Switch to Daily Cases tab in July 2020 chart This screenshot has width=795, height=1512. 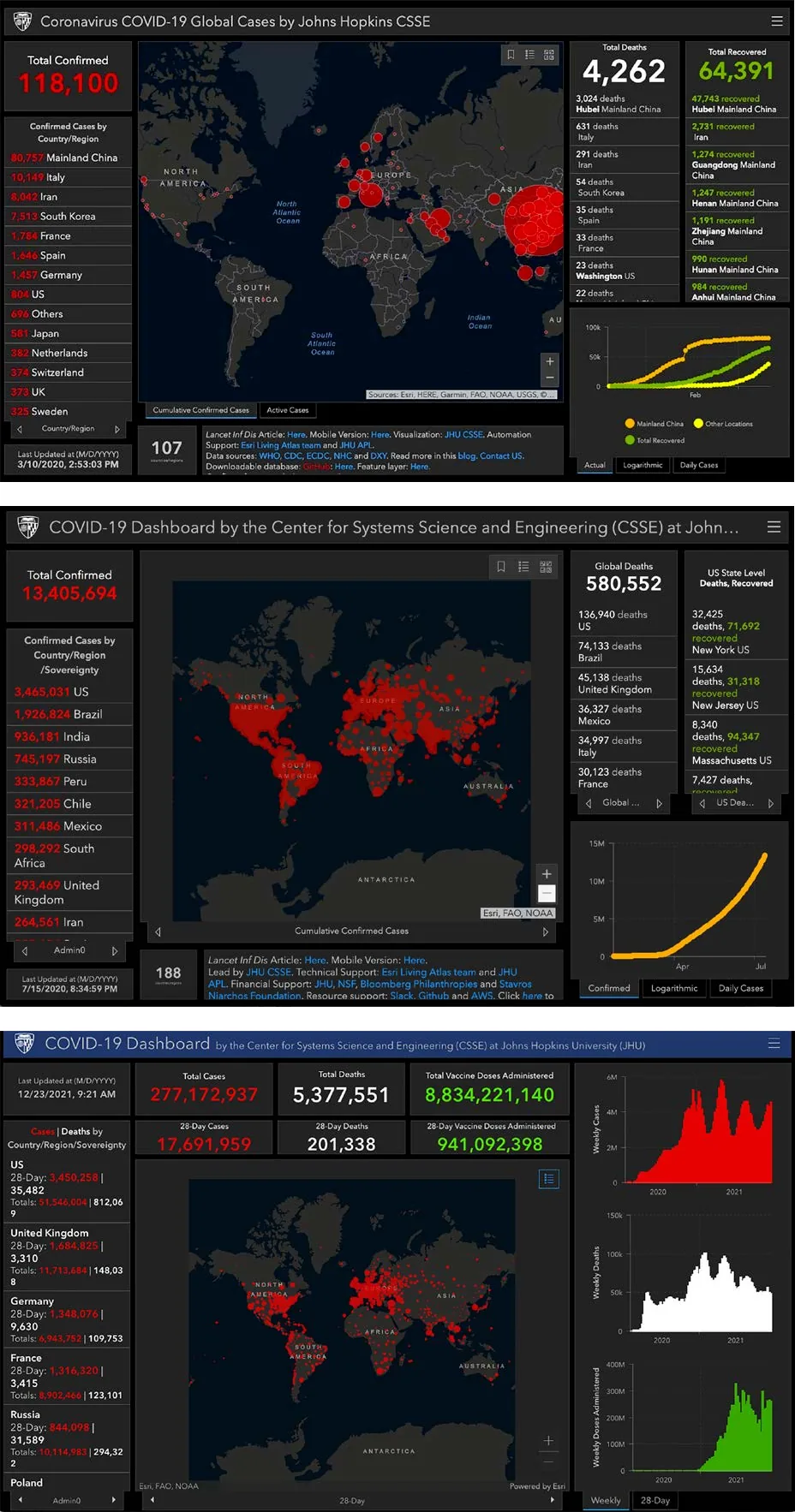tap(741, 988)
